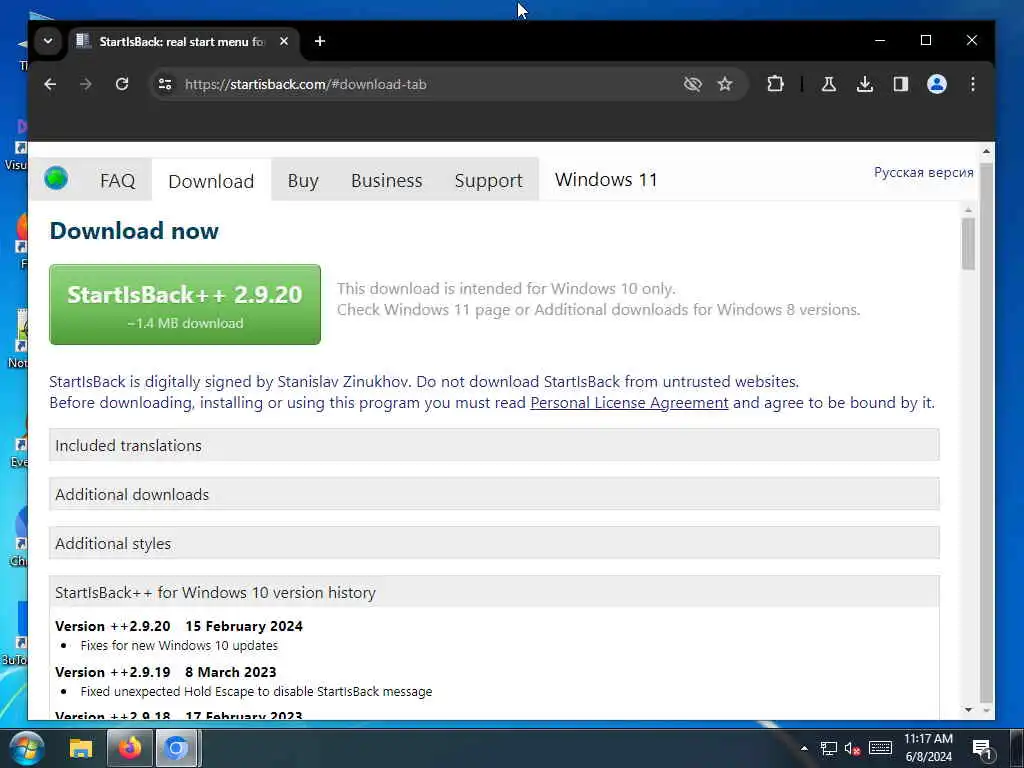Click the browser forward arrow

(86, 84)
